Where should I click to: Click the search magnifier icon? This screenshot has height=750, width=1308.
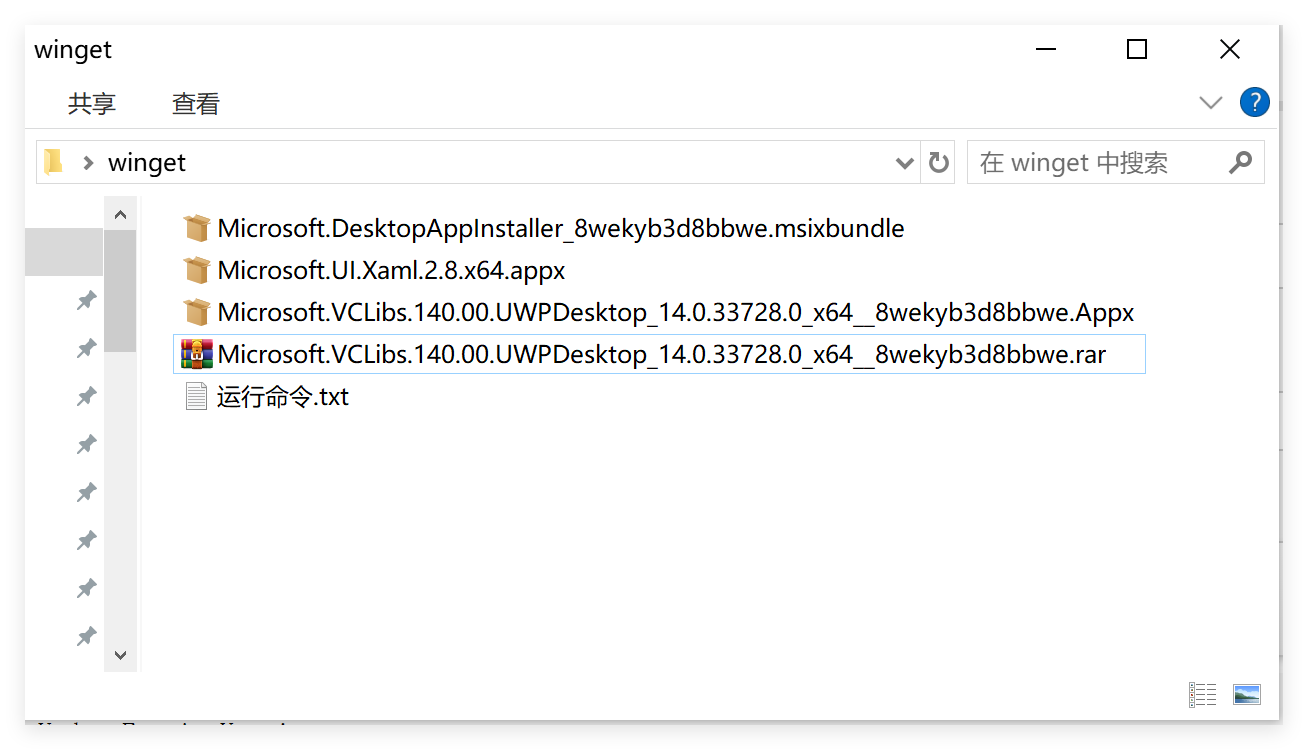coord(1240,162)
